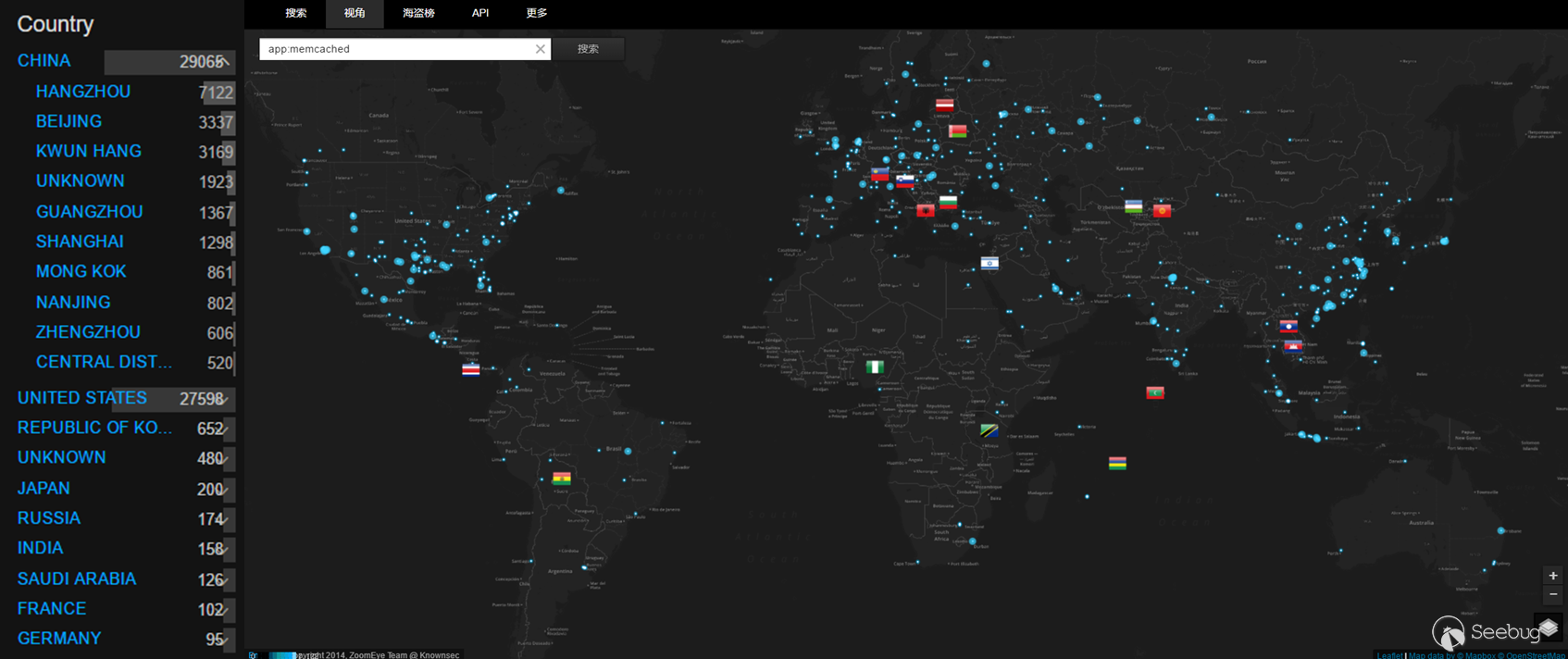Open the map layers control

(1549, 628)
